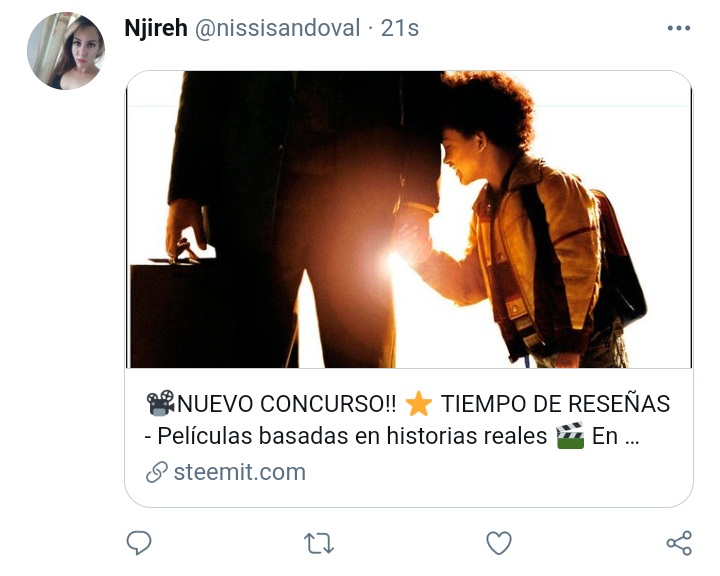Open the @nissisandoval handle link
Screen dimensions: 720x576
click(x=277, y=28)
